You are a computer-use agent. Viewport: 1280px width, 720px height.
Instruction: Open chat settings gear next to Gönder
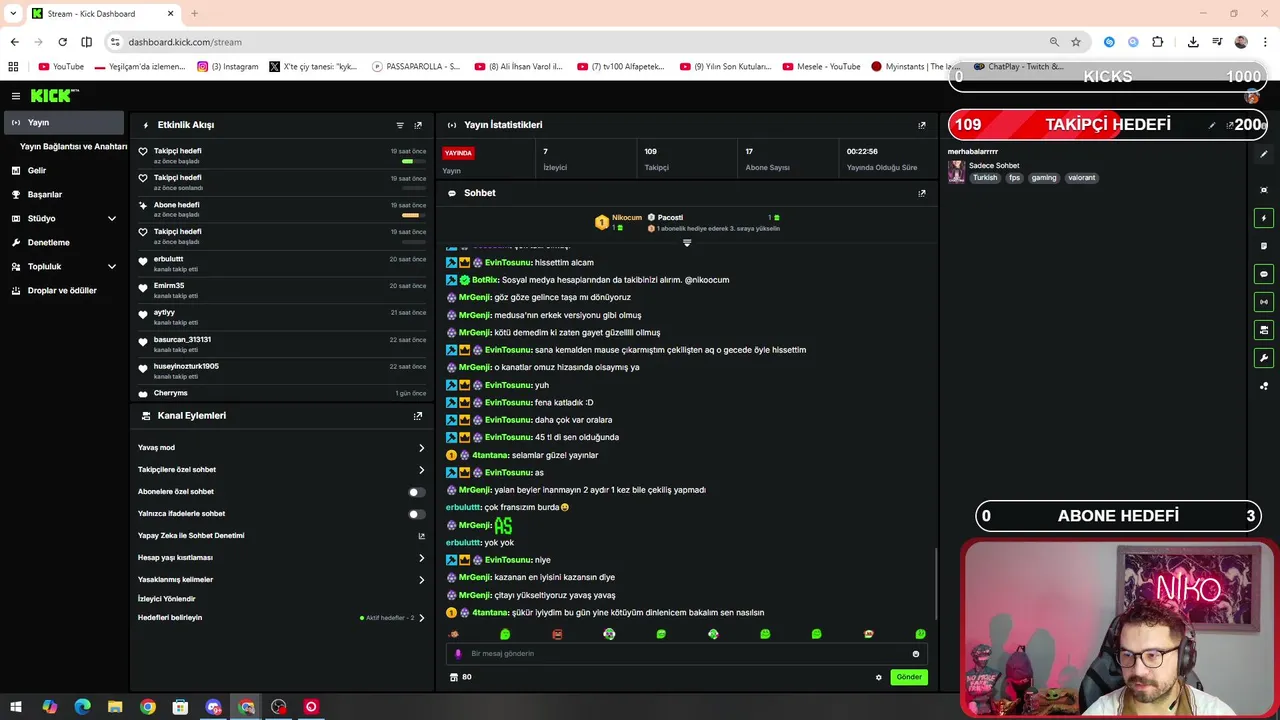coord(879,677)
